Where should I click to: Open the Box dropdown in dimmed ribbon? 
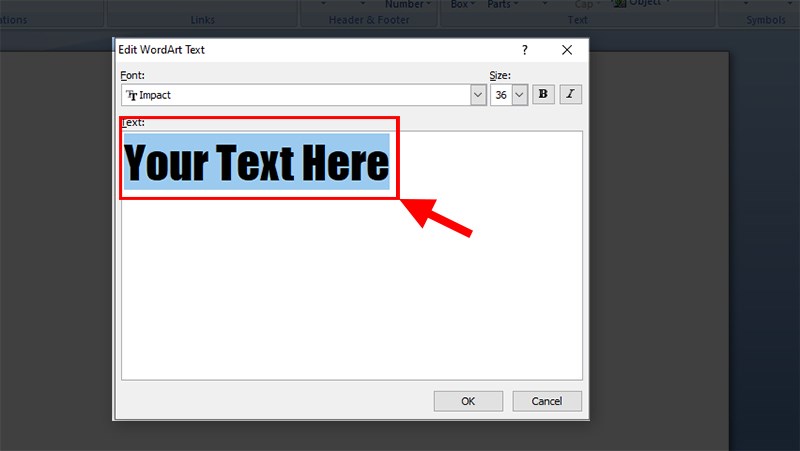(x=463, y=4)
